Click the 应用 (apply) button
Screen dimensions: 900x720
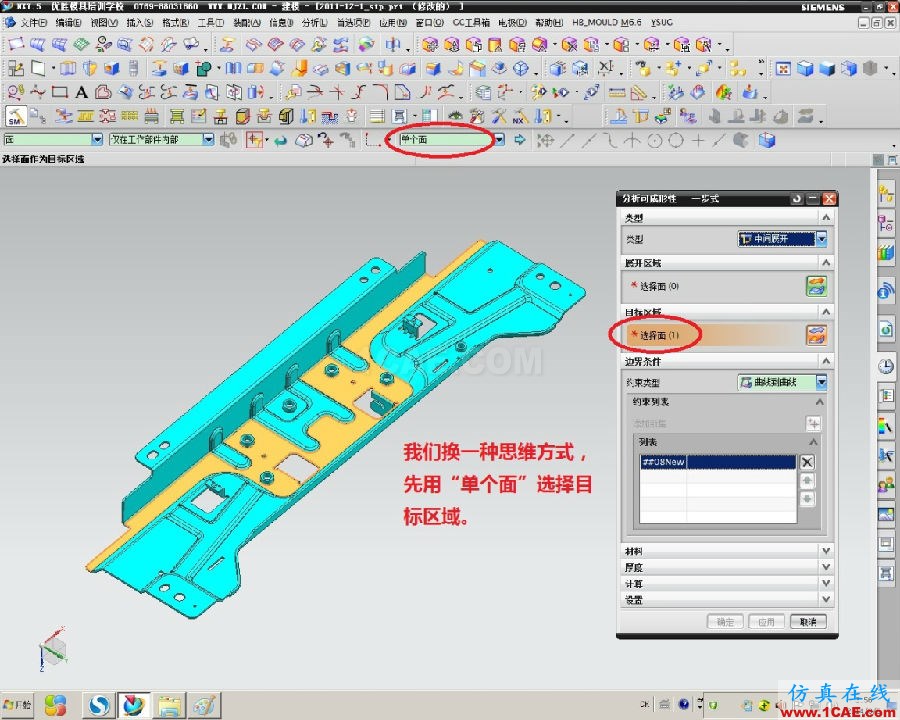pos(766,622)
